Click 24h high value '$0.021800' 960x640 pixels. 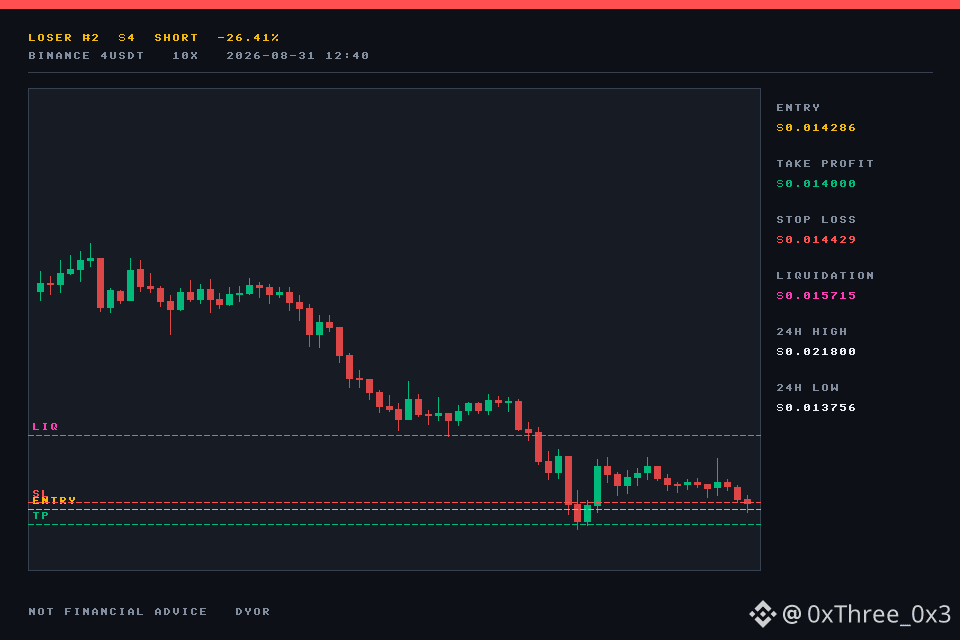tap(816, 352)
